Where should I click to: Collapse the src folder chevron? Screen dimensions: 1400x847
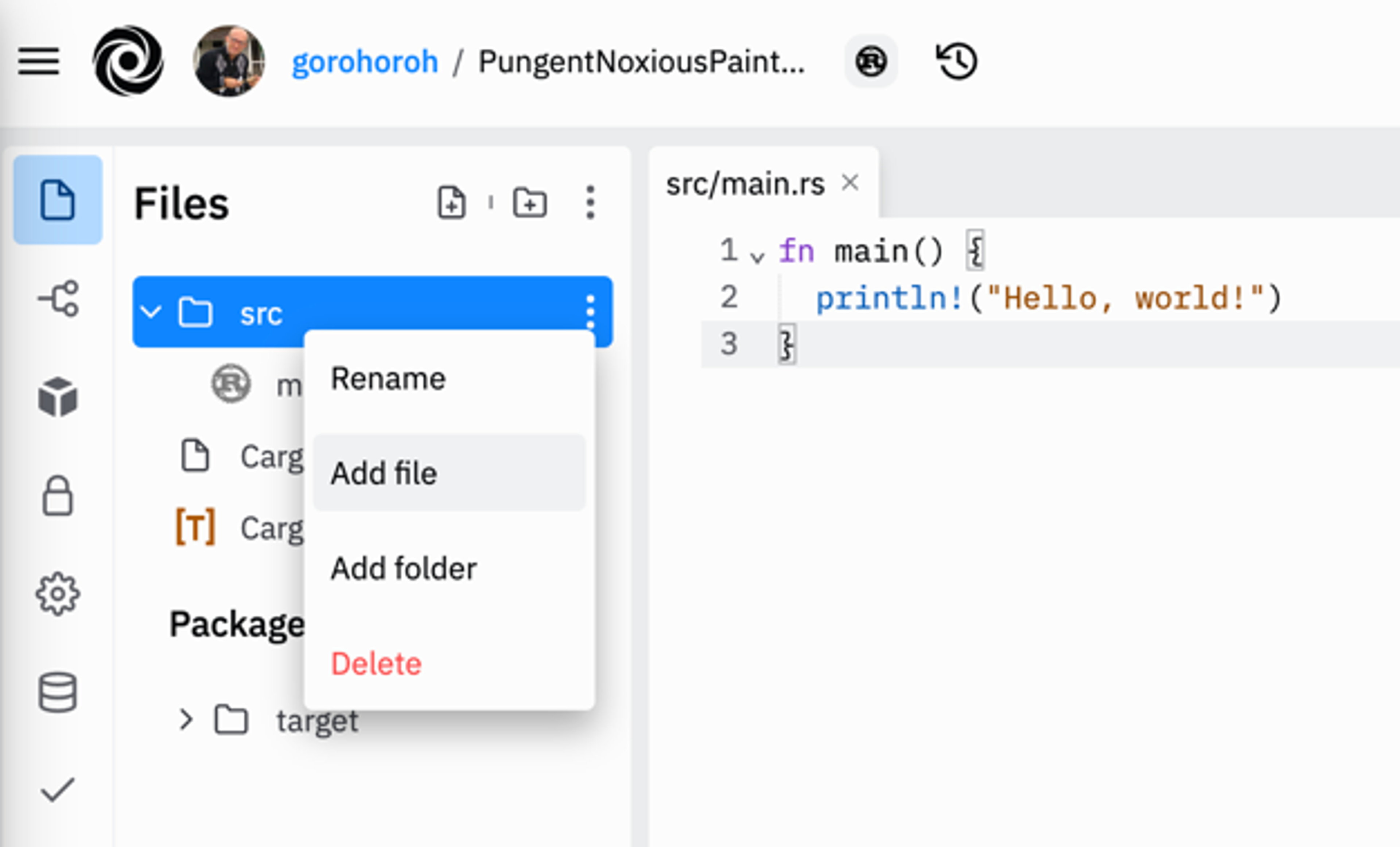151,312
